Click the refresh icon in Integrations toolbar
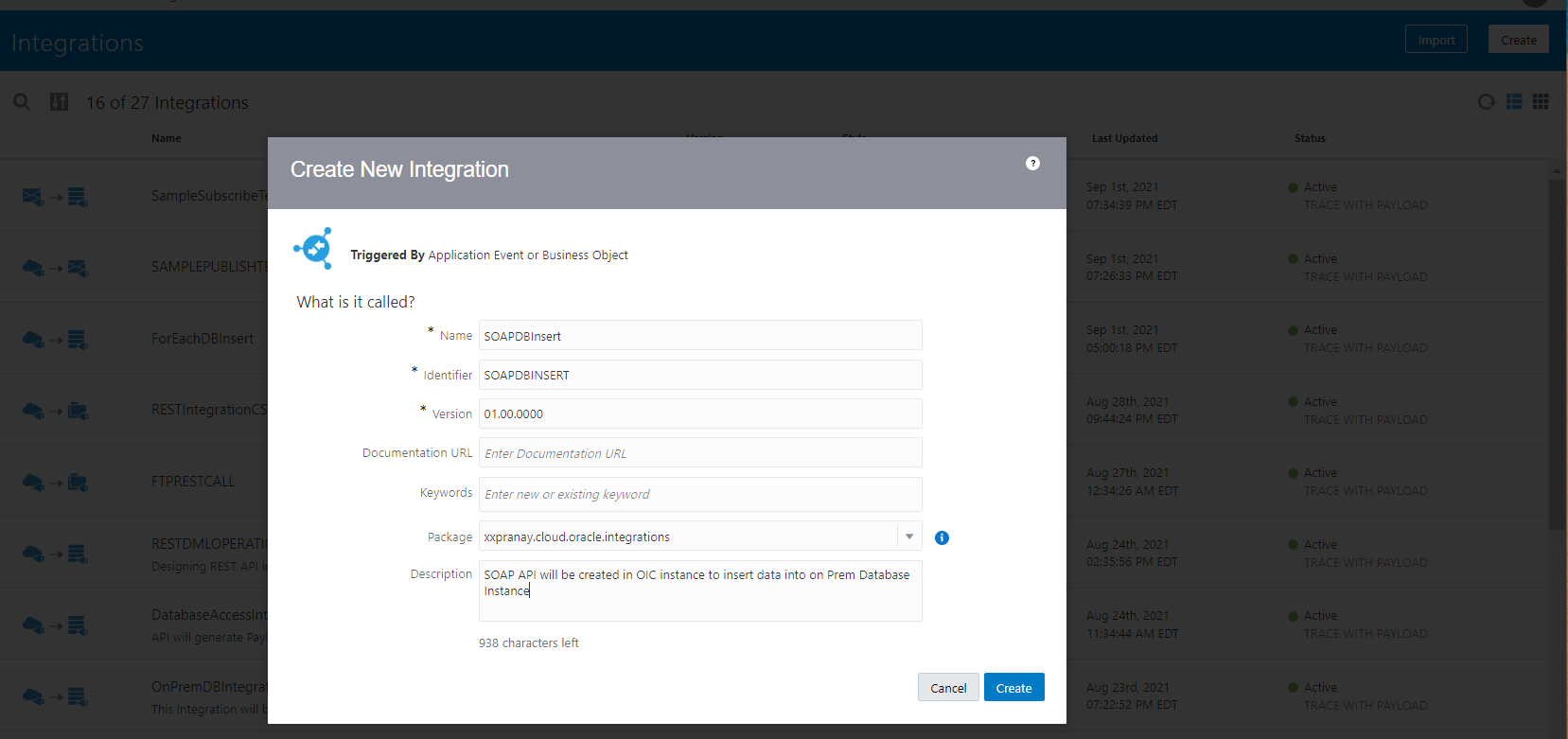The image size is (1568, 739). [x=1487, y=101]
